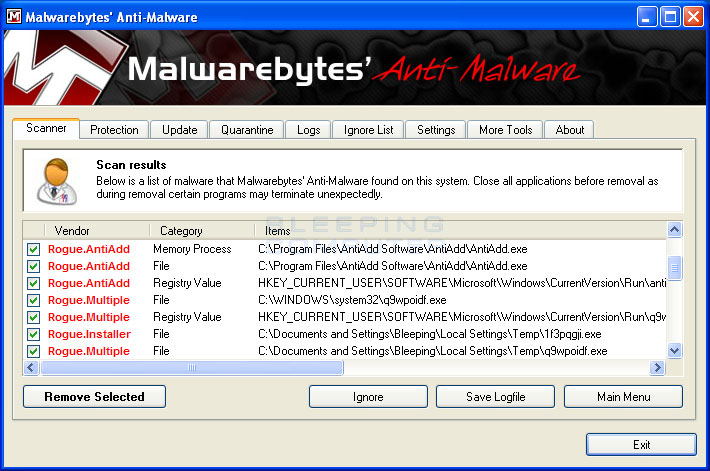The image size is (710, 471).
Task: Select the HKEY_CURRENT_USER Run\anti registry path
Action: point(462,283)
